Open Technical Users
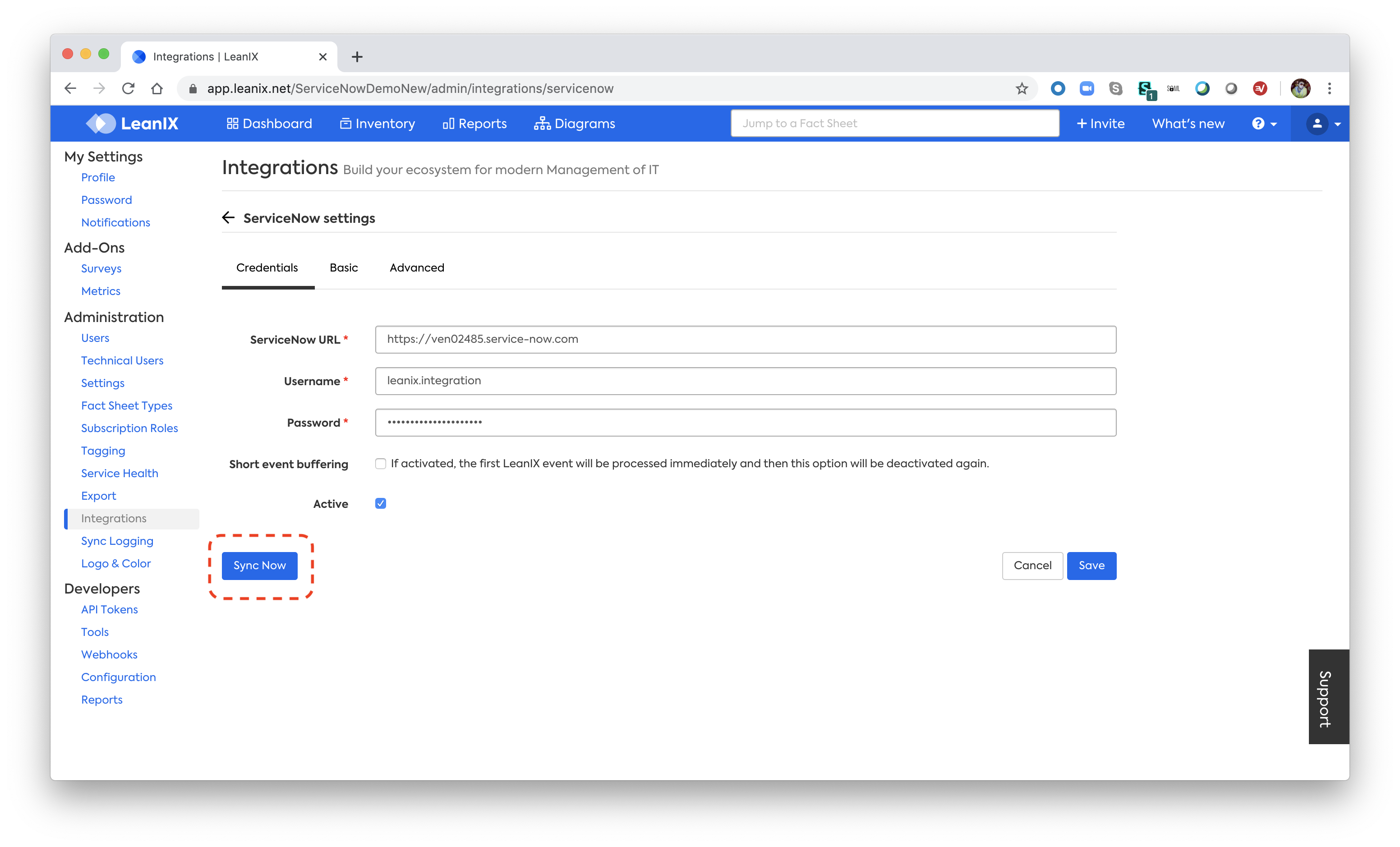 click(122, 361)
